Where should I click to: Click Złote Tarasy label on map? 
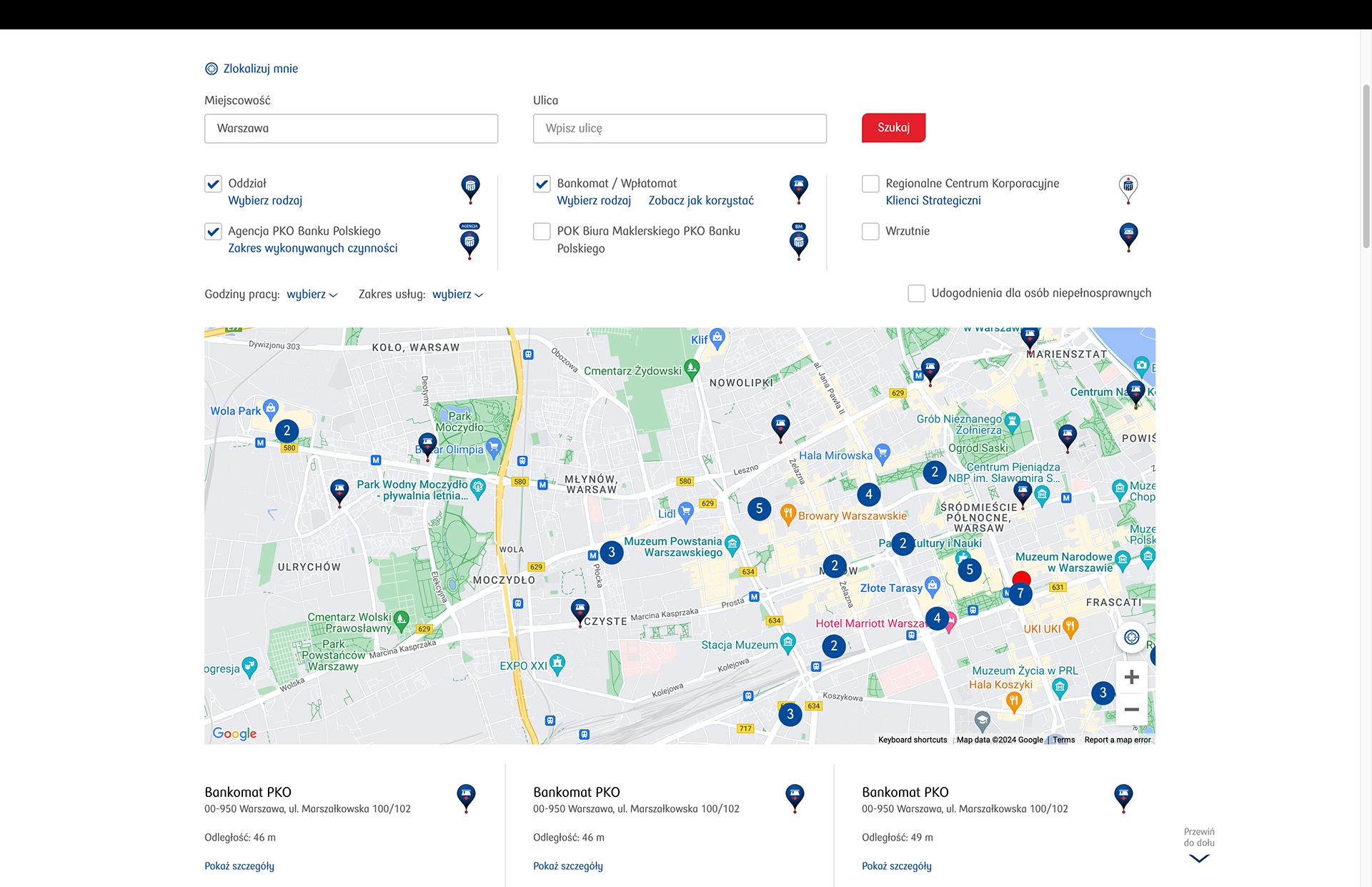891,588
